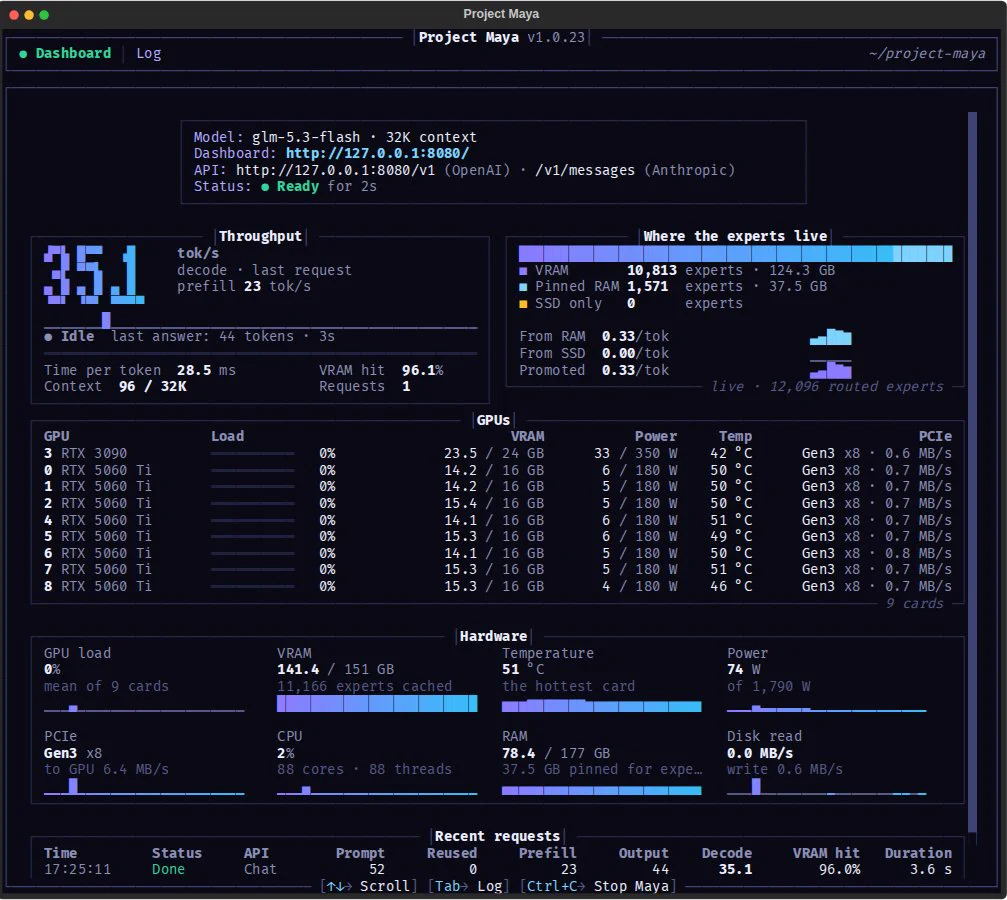
Task: Click the large 35.1 throughput number
Action: [94, 274]
